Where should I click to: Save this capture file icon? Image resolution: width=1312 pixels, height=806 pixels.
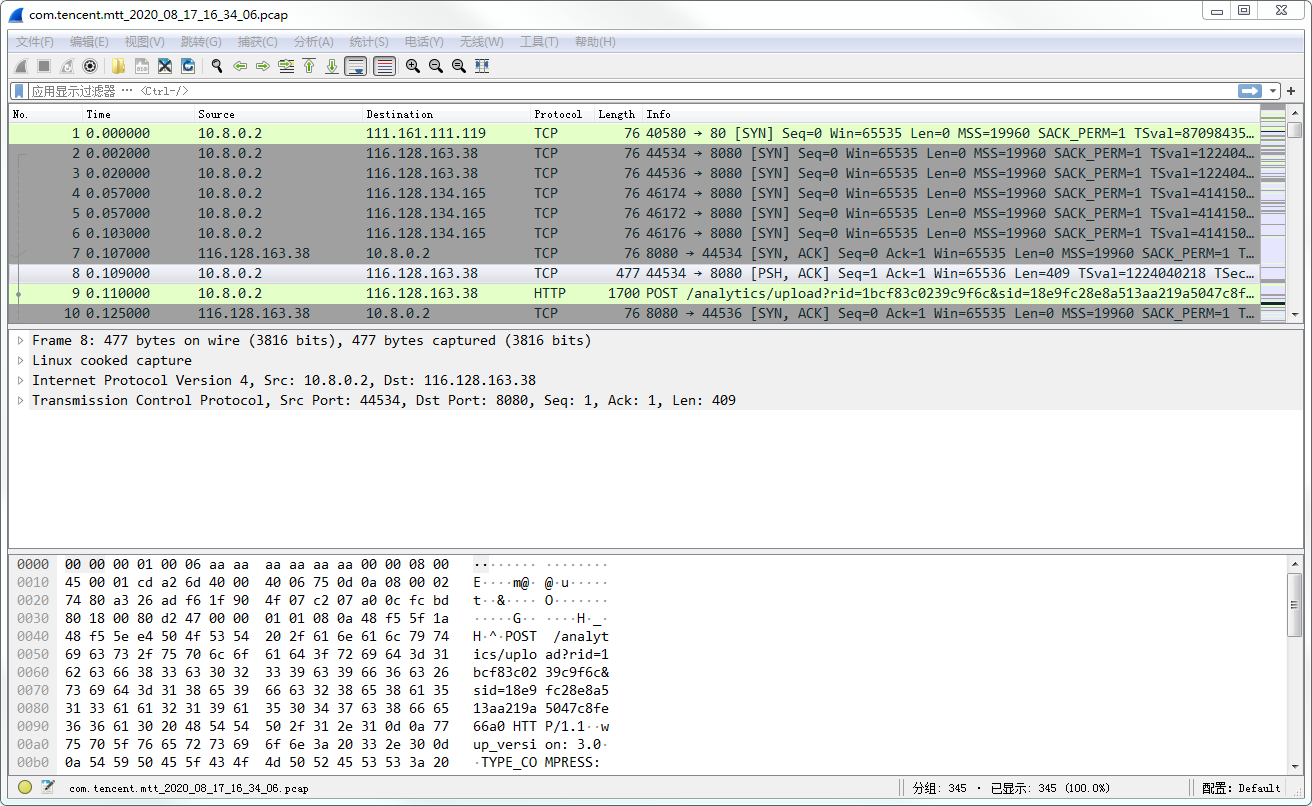pos(142,66)
